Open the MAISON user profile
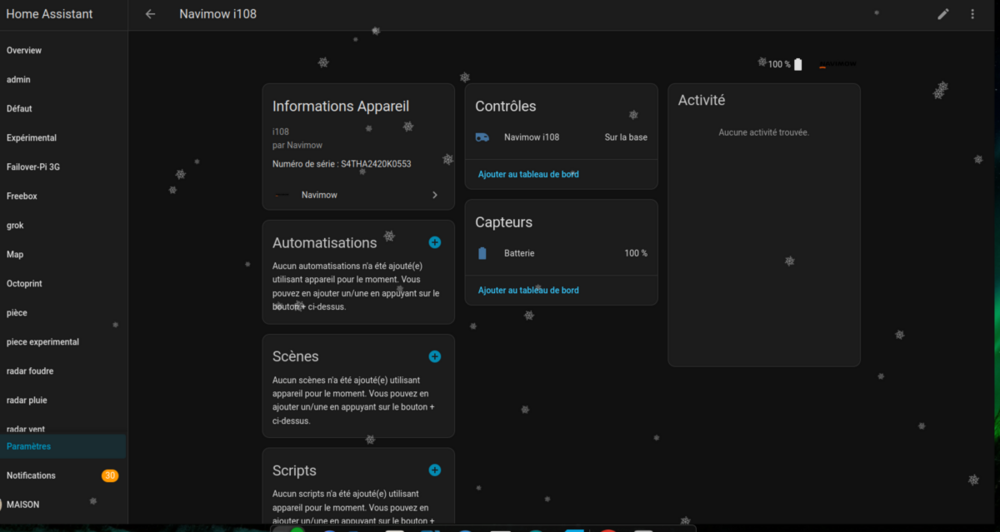 pyautogui.click(x=62, y=505)
